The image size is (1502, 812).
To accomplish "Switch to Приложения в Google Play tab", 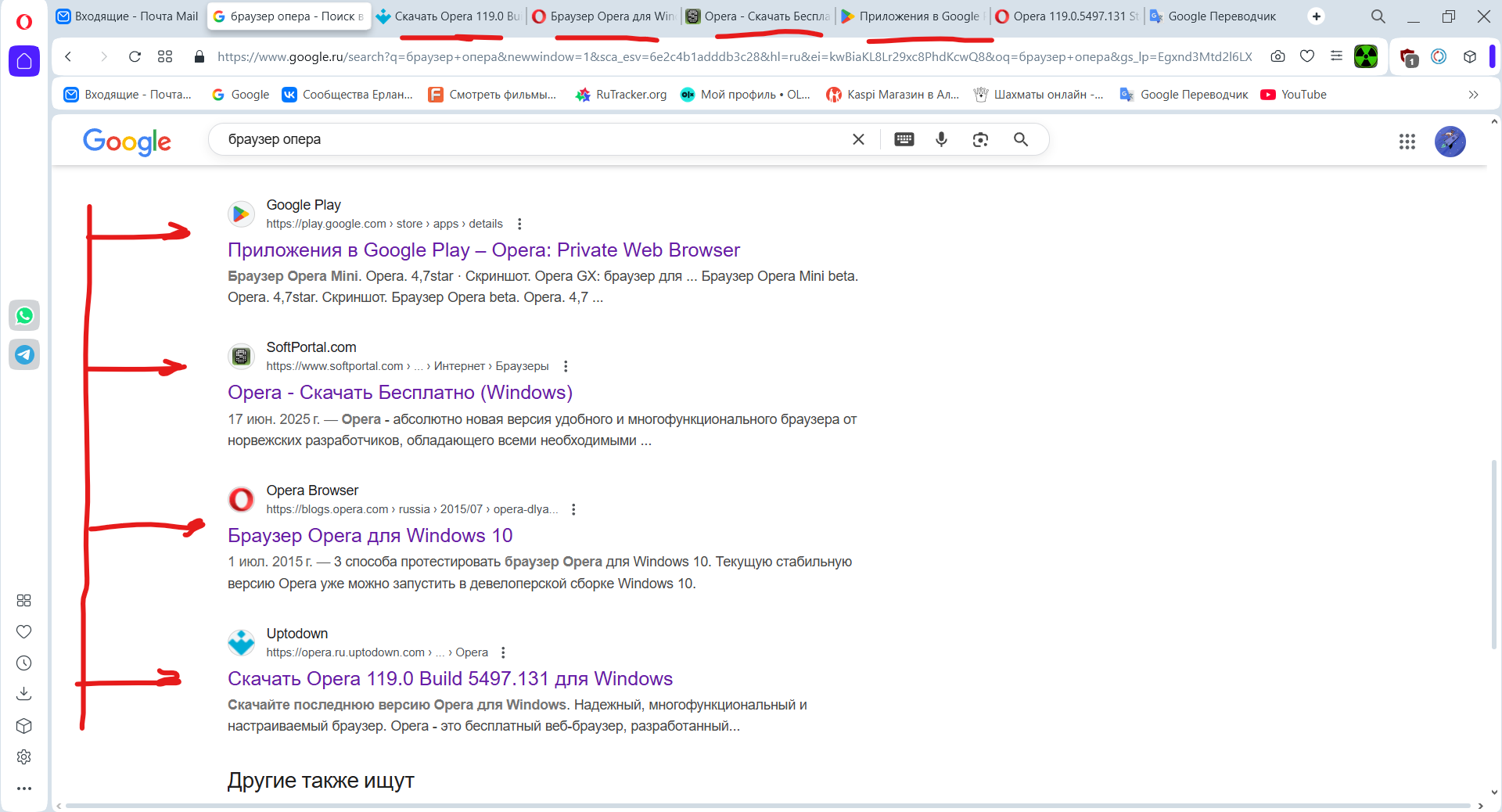I will (x=912, y=16).
